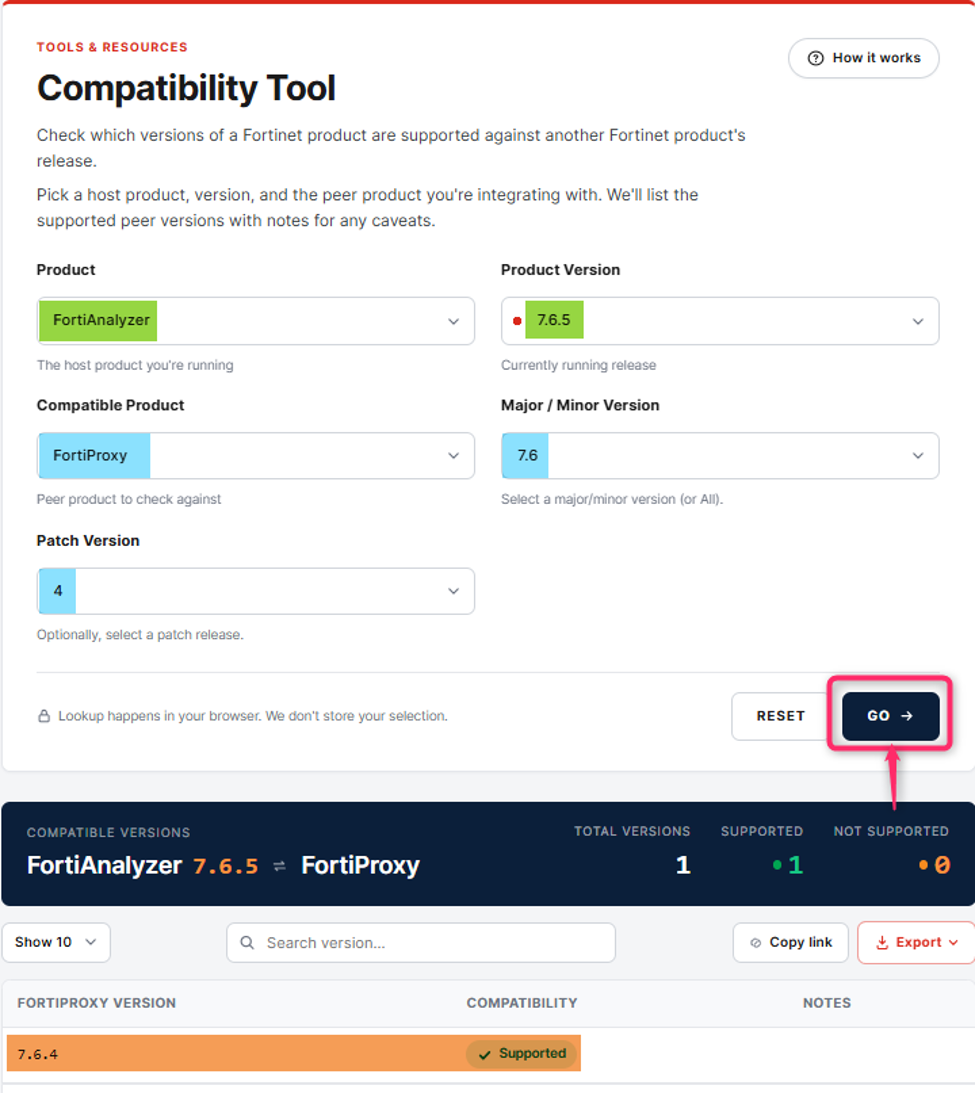Expand the Product Version 7.6.5 dropdown
The image size is (975, 1093).
pyautogui.click(x=720, y=321)
